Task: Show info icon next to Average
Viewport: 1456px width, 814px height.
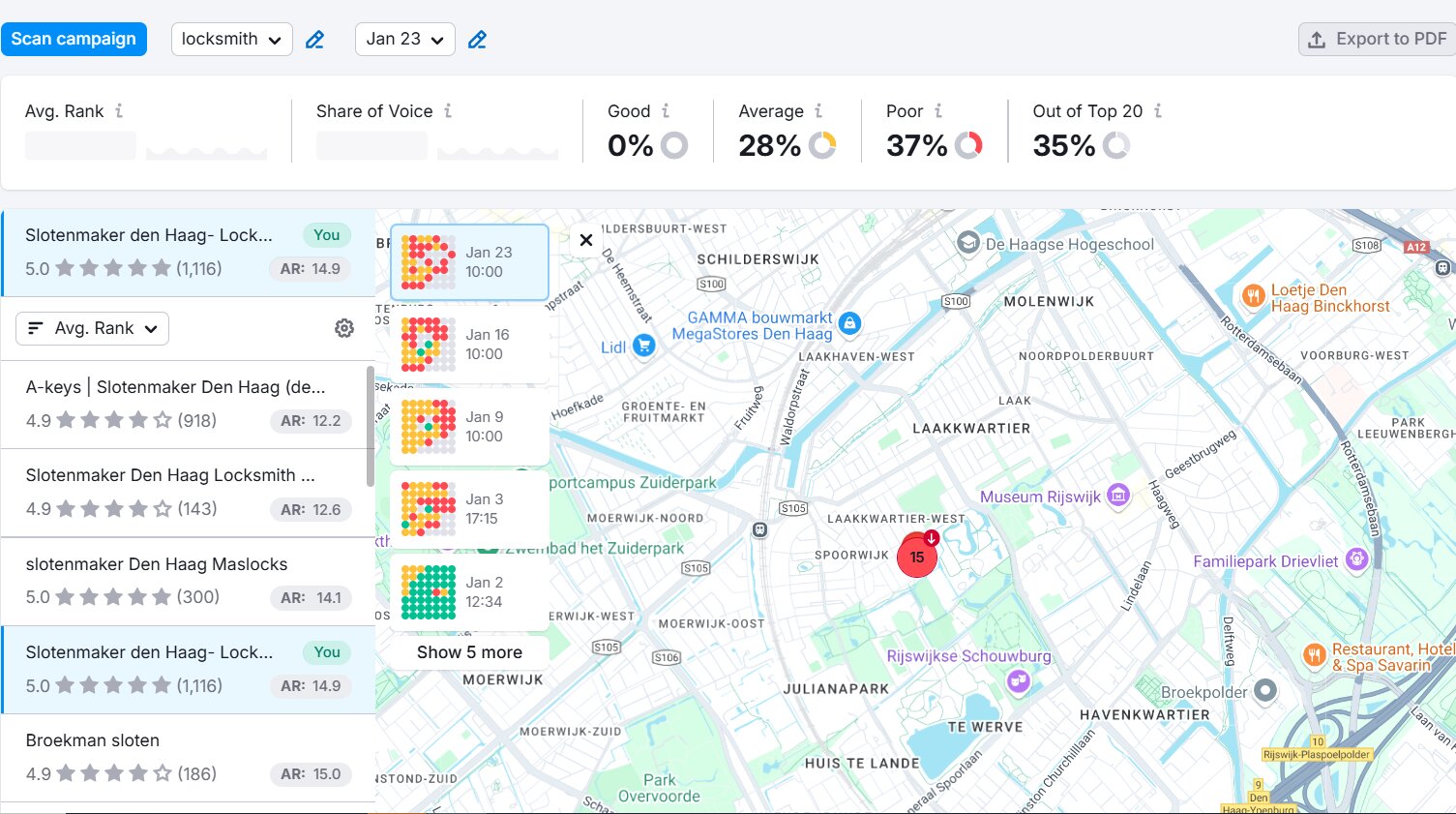Action: [818, 111]
